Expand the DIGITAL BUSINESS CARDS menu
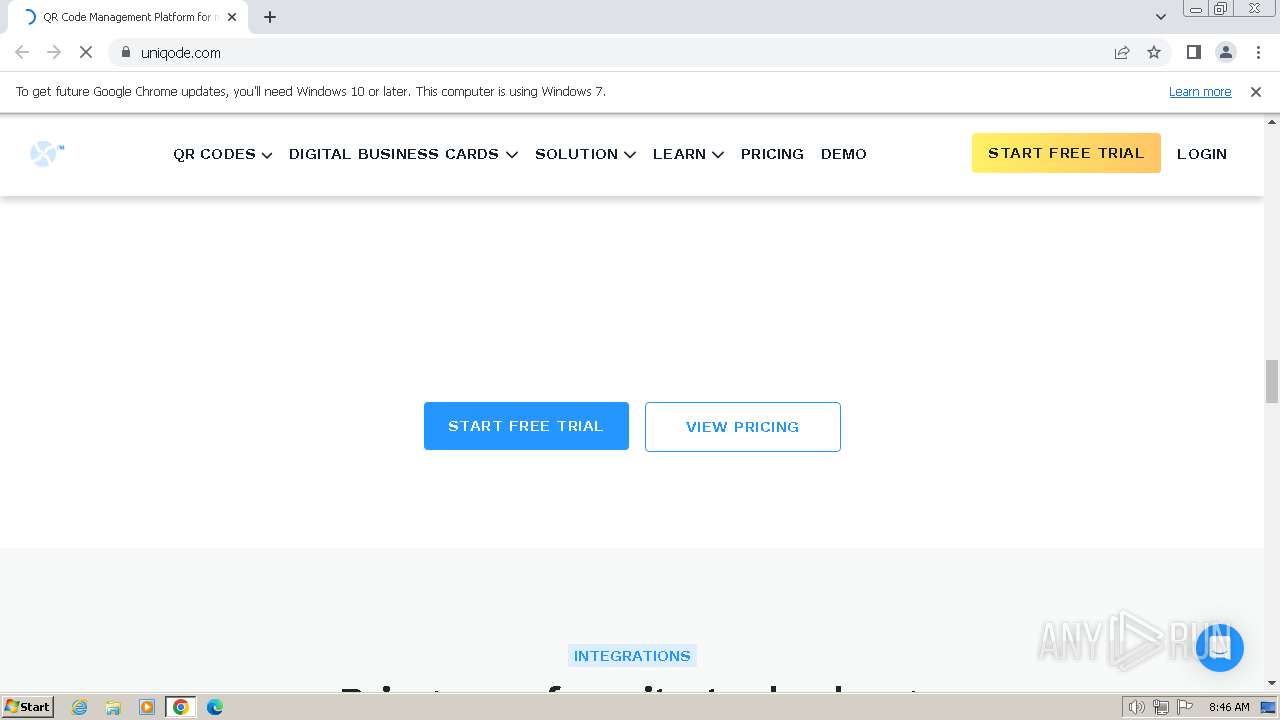This screenshot has height=720, width=1280. pyautogui.click(x=403, y=154)
